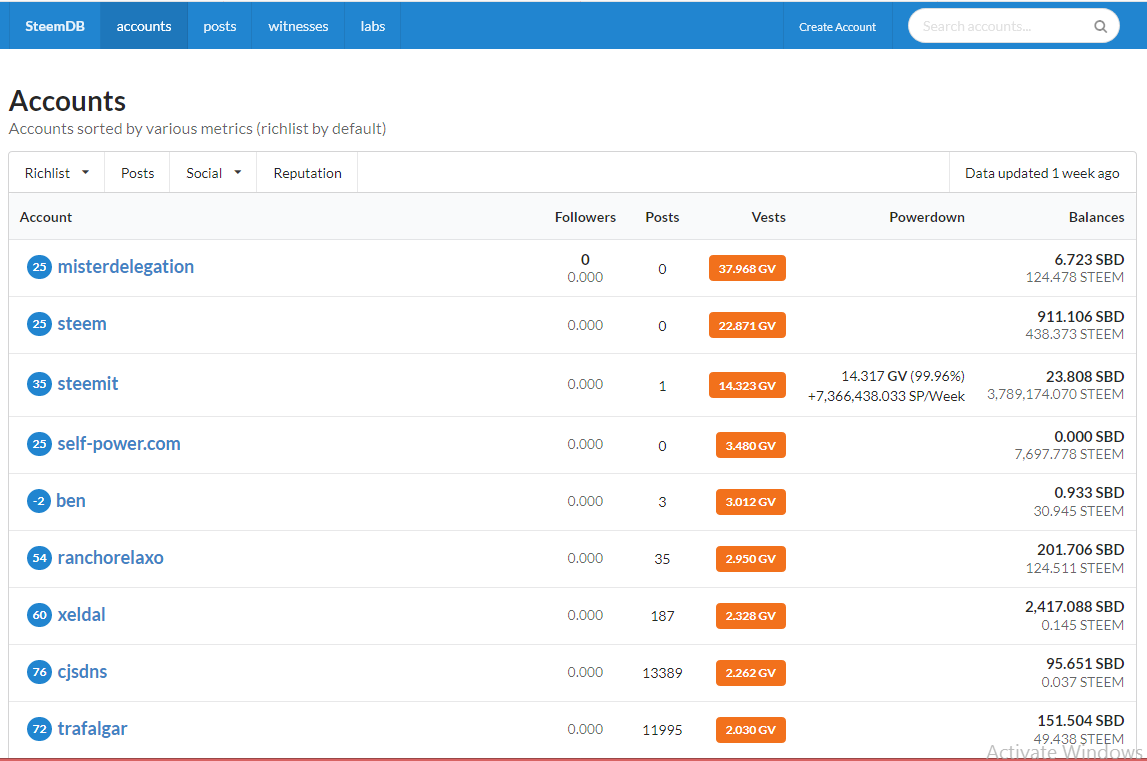Click the Accounts page heading
The height and width of the screenshot is (761, 1147).
coord(67,101)
